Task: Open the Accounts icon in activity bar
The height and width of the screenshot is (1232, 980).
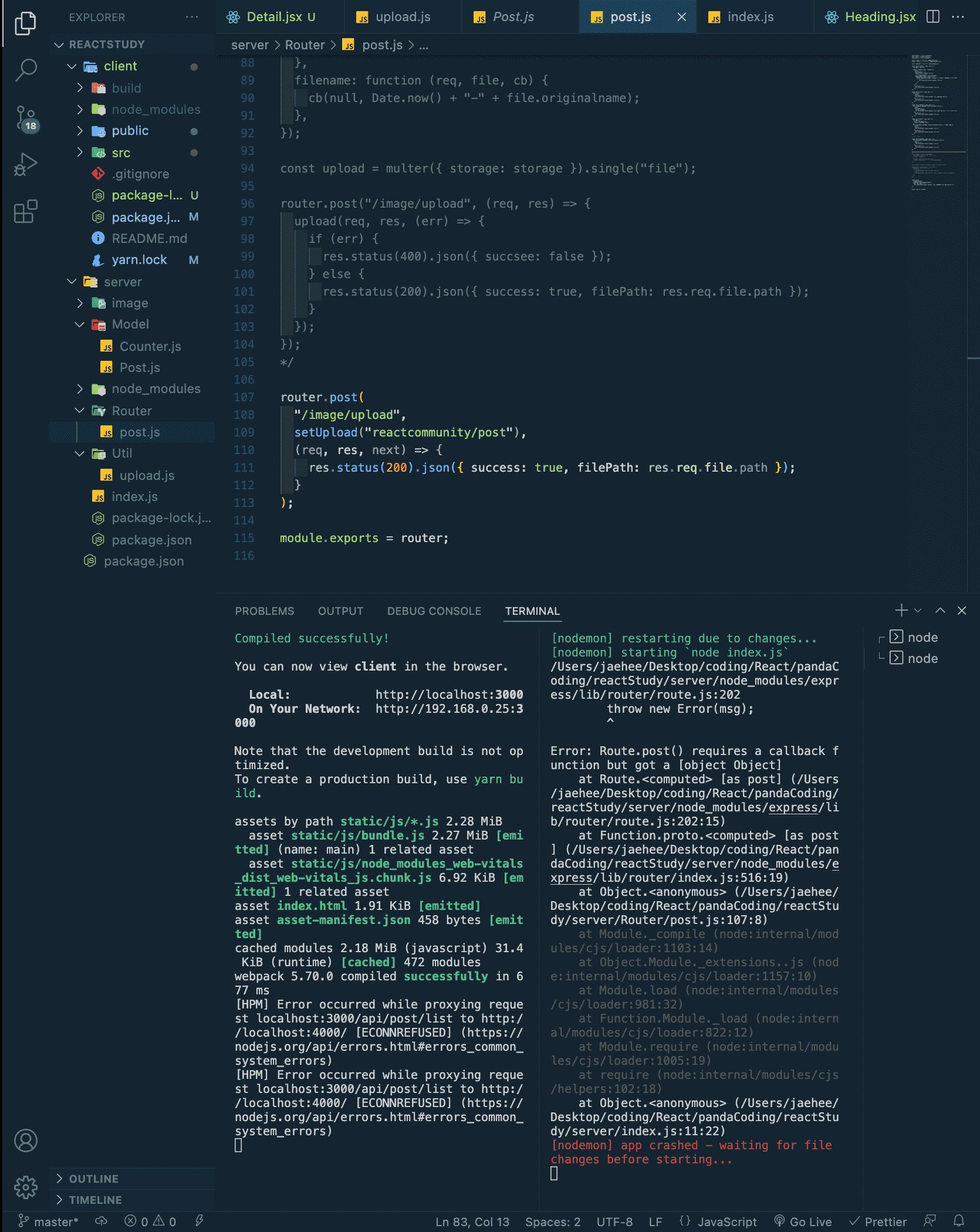Action: (x=25, y=1140)
